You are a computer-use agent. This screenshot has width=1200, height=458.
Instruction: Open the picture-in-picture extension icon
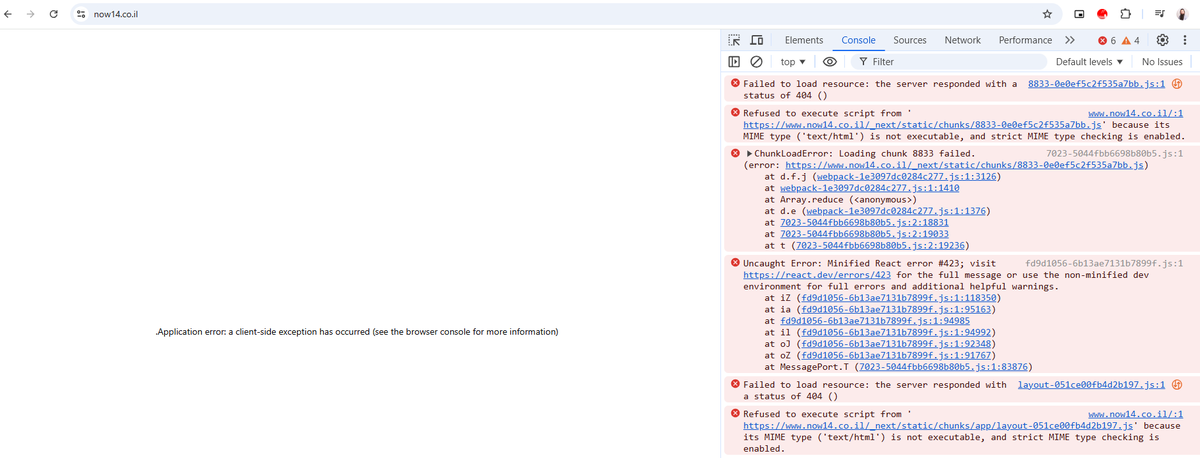[1080, 14]
